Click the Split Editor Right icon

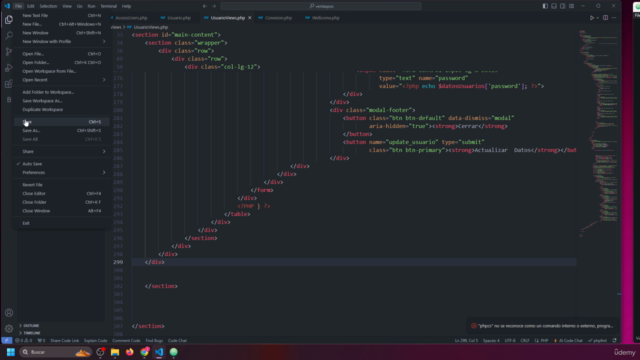(605, 18)
